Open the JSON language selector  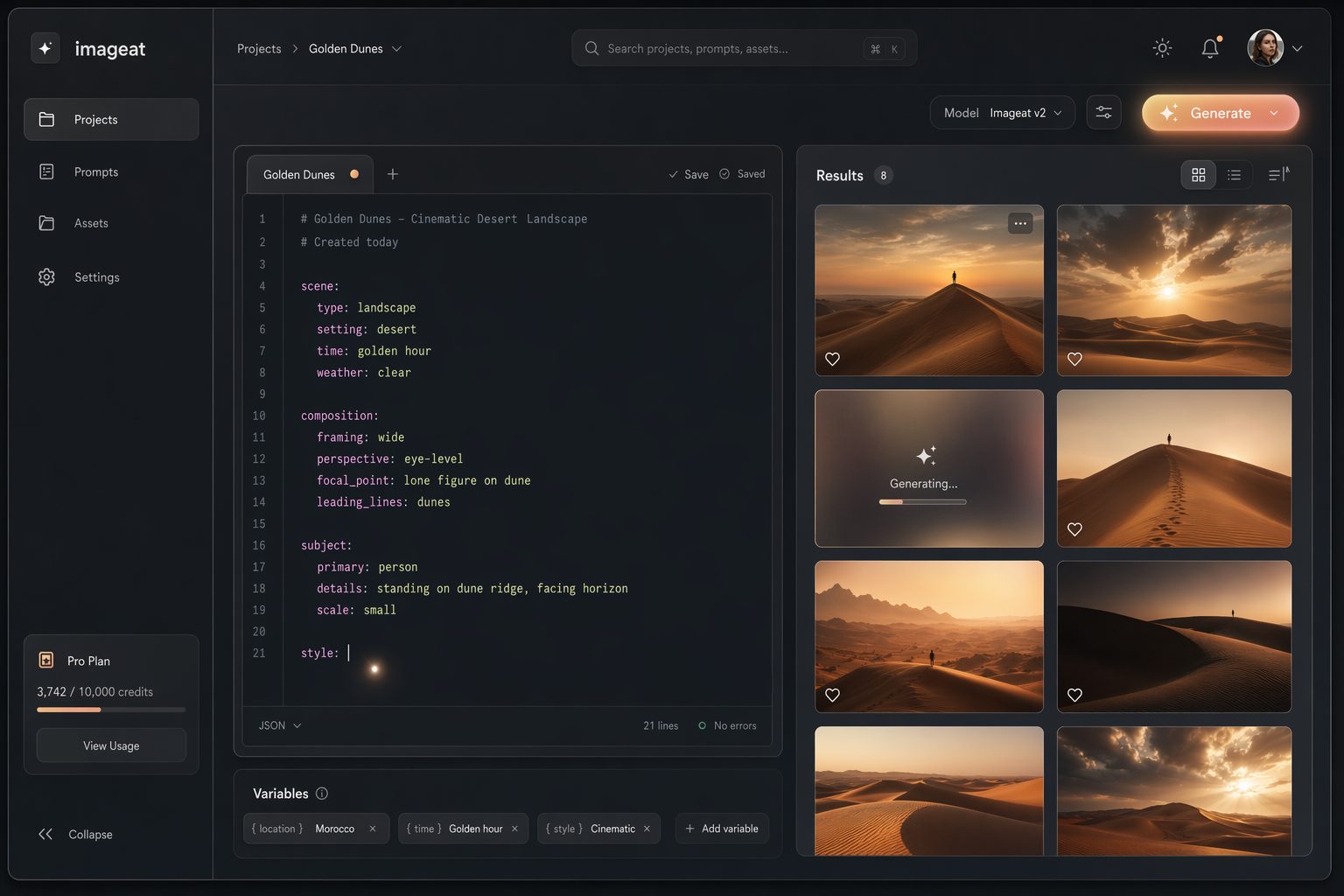click(x=278, y=725)
